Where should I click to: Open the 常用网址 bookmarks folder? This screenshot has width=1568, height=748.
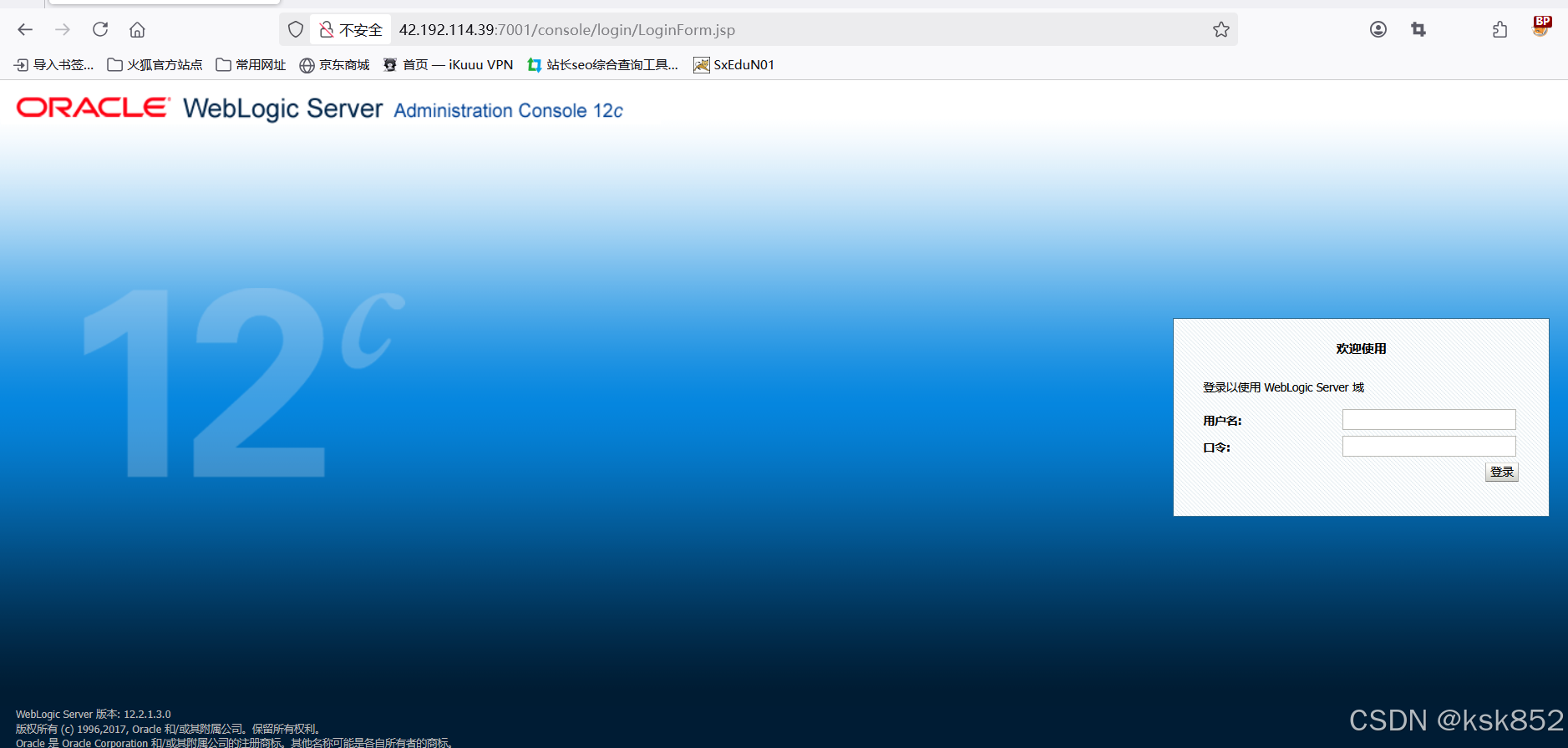click(x=251, y=64)
